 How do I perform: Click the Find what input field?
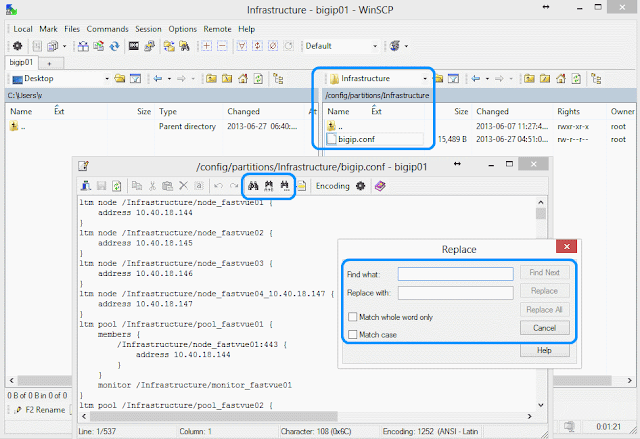[456, 274]
